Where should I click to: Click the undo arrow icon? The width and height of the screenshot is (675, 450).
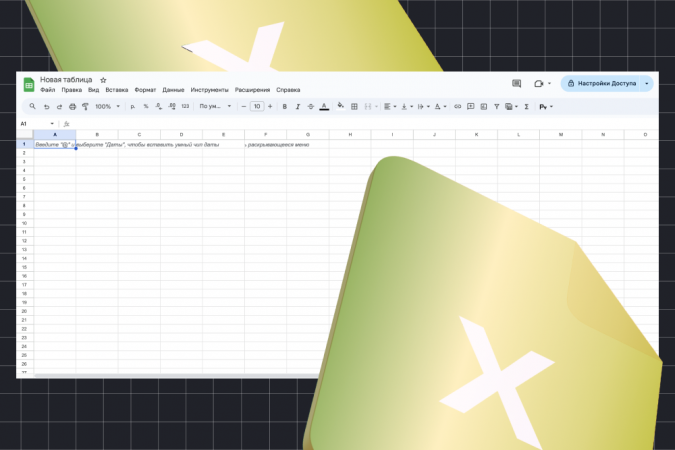click(46, 106)
